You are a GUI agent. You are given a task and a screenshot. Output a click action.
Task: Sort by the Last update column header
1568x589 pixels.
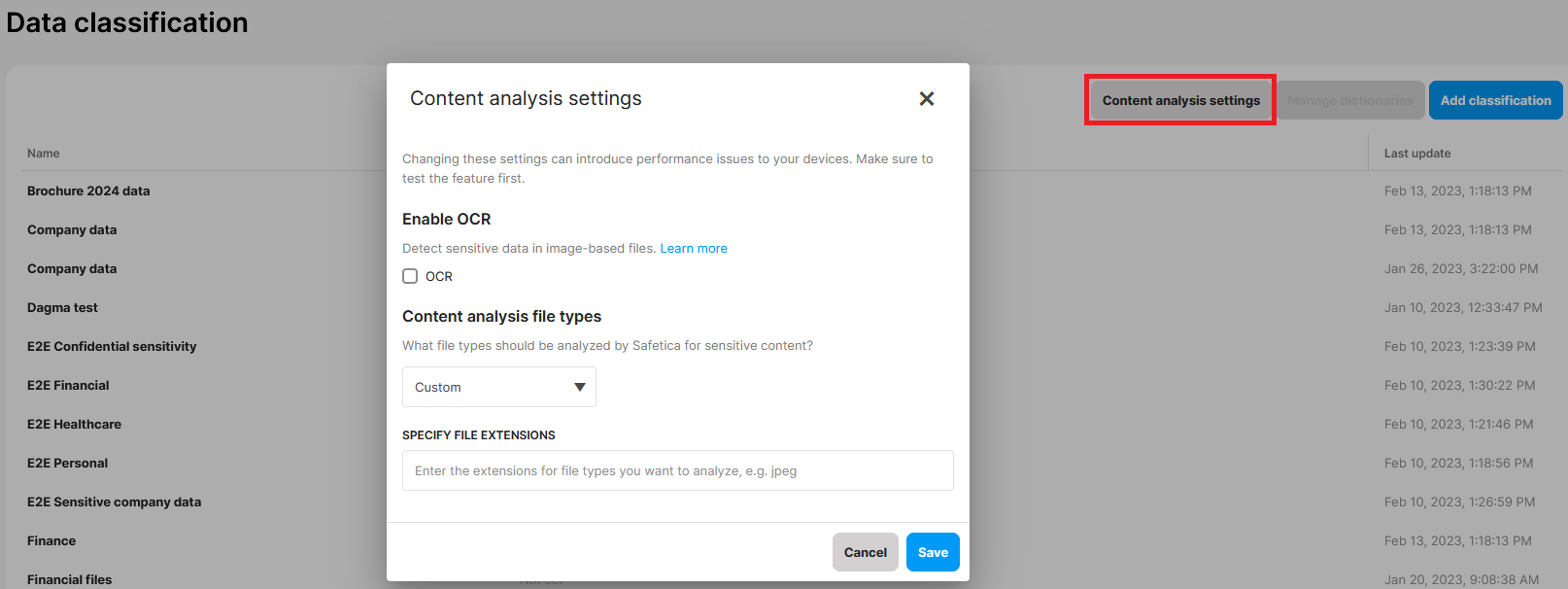coord(1417,154)
